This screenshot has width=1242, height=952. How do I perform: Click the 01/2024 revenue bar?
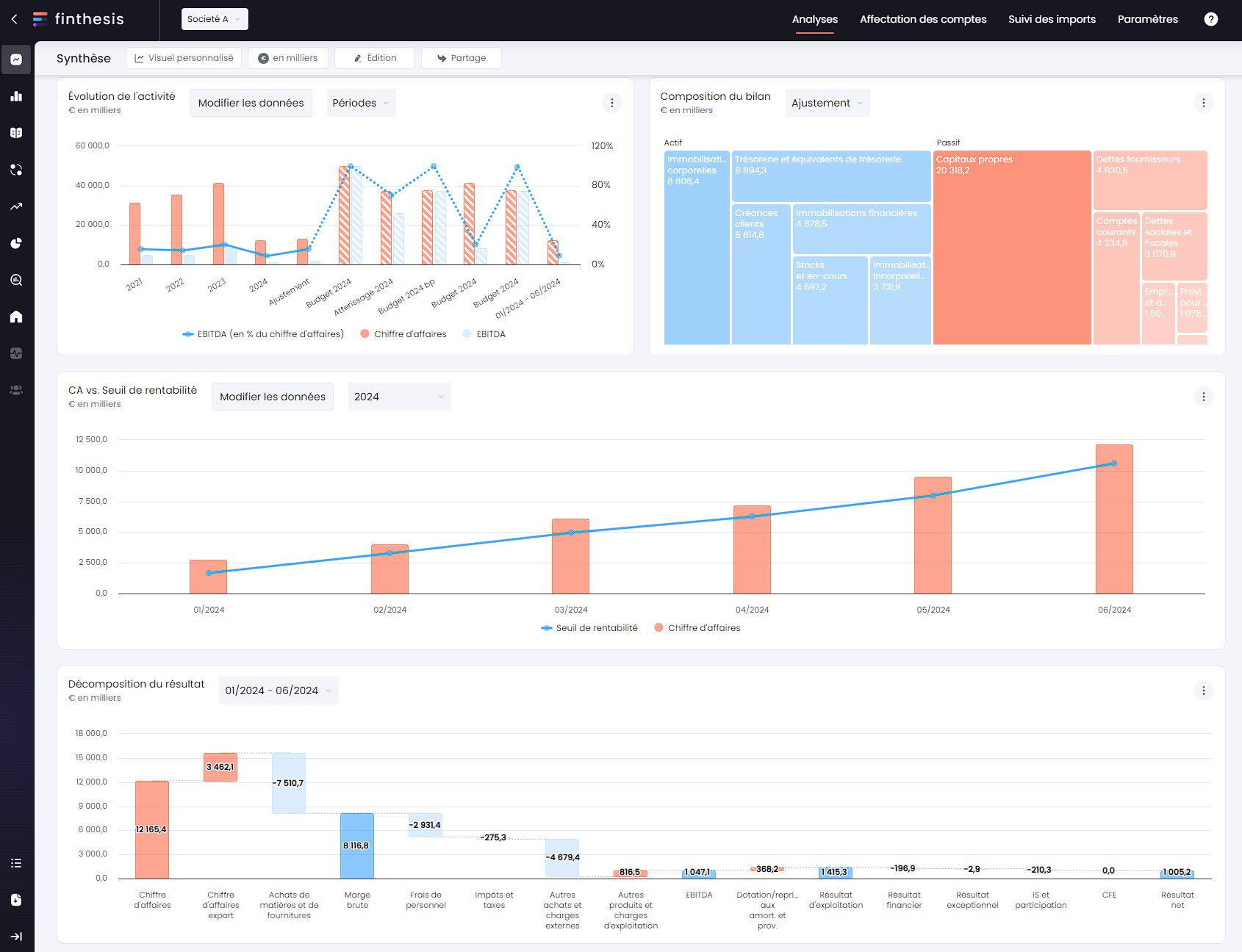tap(208, 577)
